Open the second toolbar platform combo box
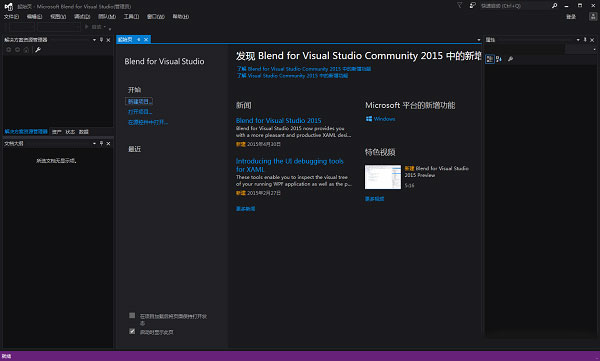600x361 pixels. (x=59, y=27)
